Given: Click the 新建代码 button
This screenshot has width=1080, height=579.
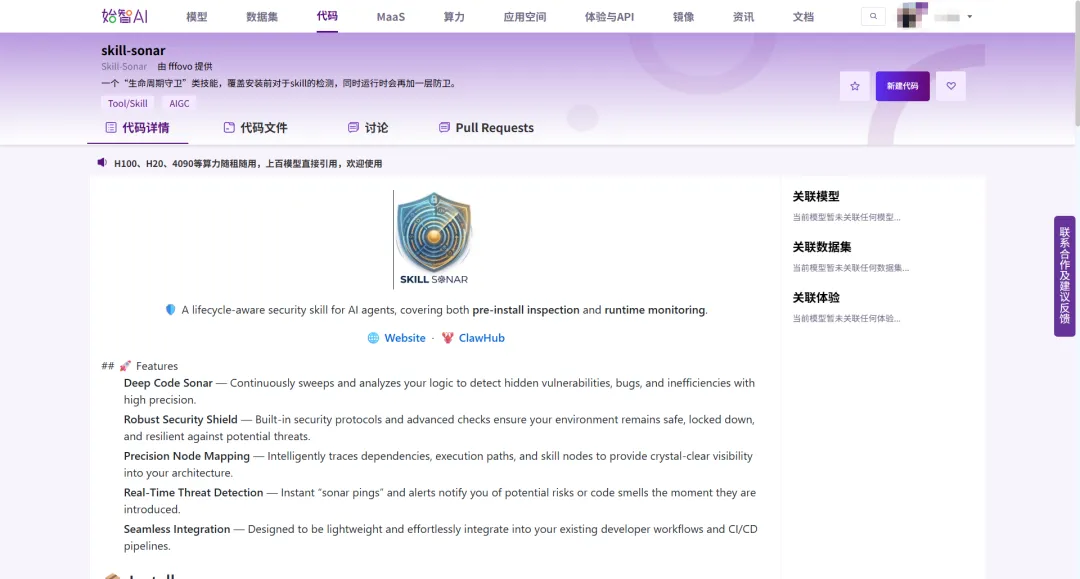Looking at the screenshot, I should tap(902, 86).
